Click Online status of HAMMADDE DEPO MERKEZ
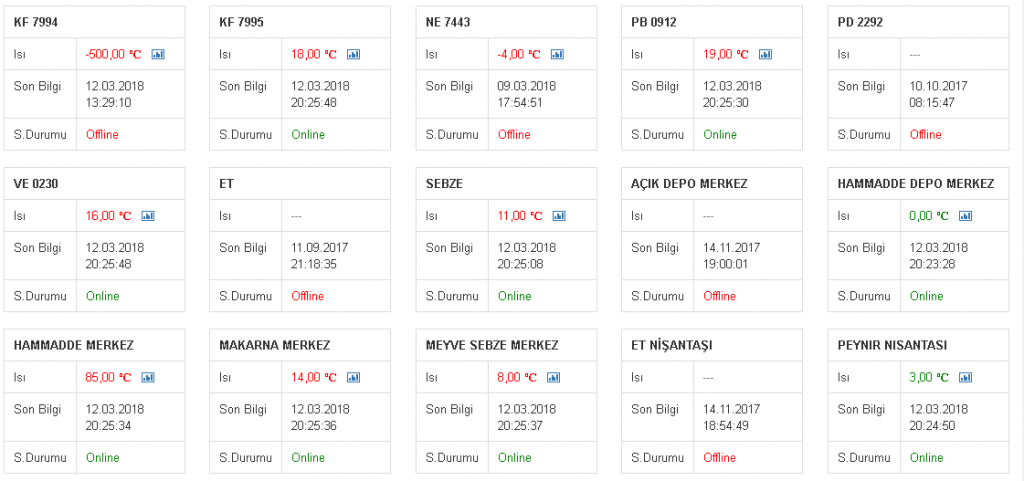 tap(927, 296)
